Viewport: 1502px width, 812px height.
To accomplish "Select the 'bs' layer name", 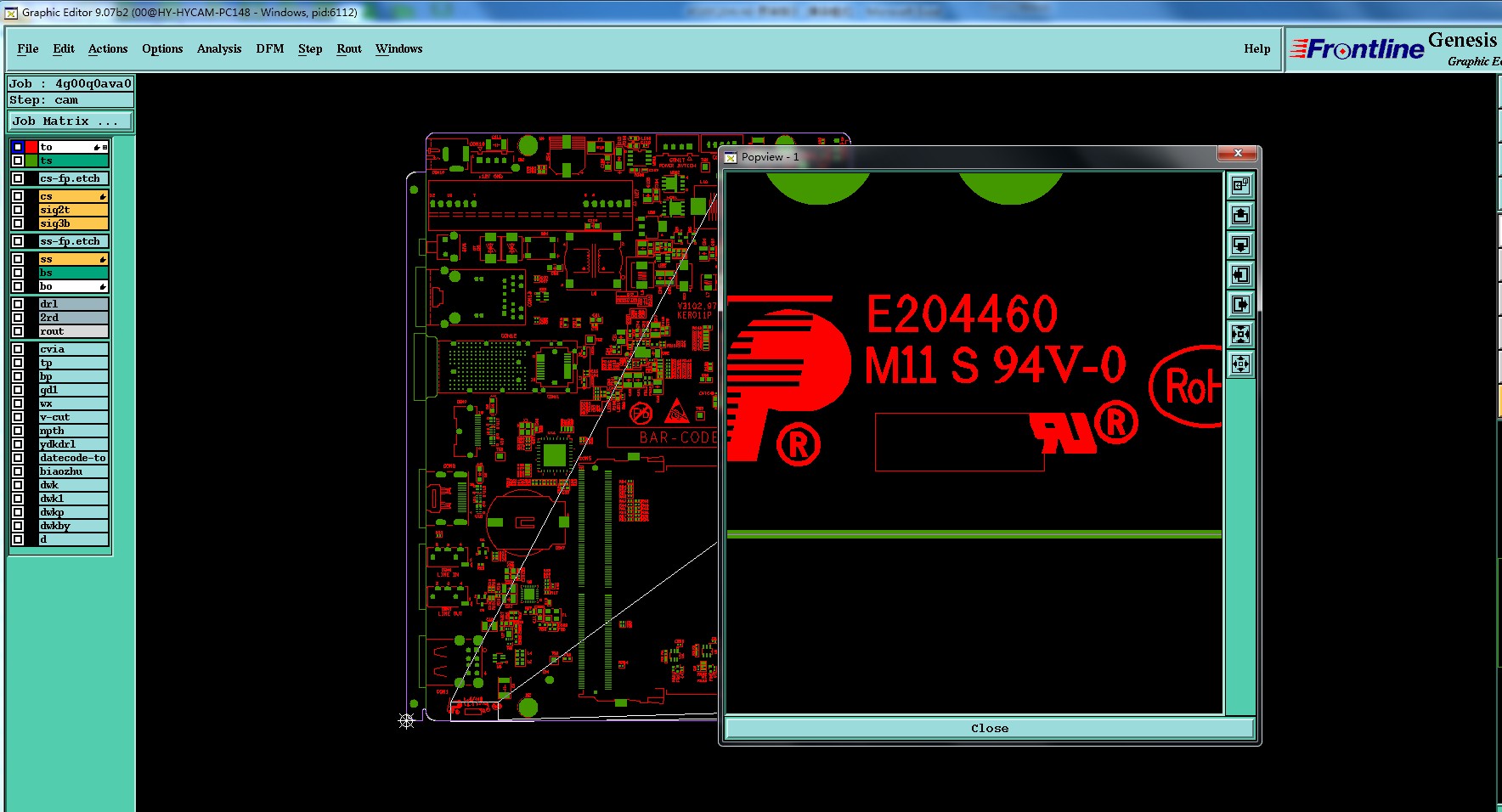I will click(x=74, y=273).
